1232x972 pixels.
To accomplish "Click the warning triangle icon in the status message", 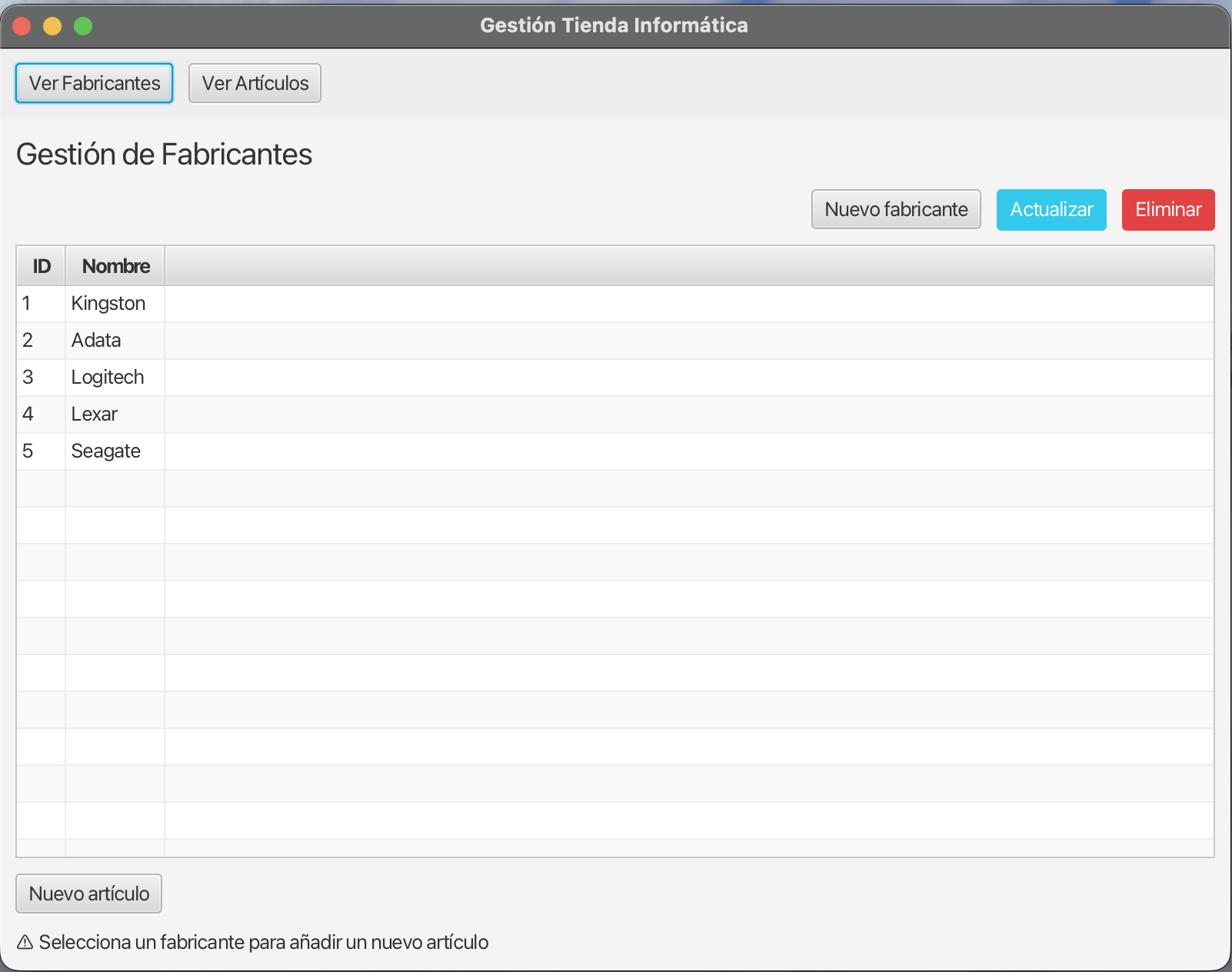I will tap(25, 942).
